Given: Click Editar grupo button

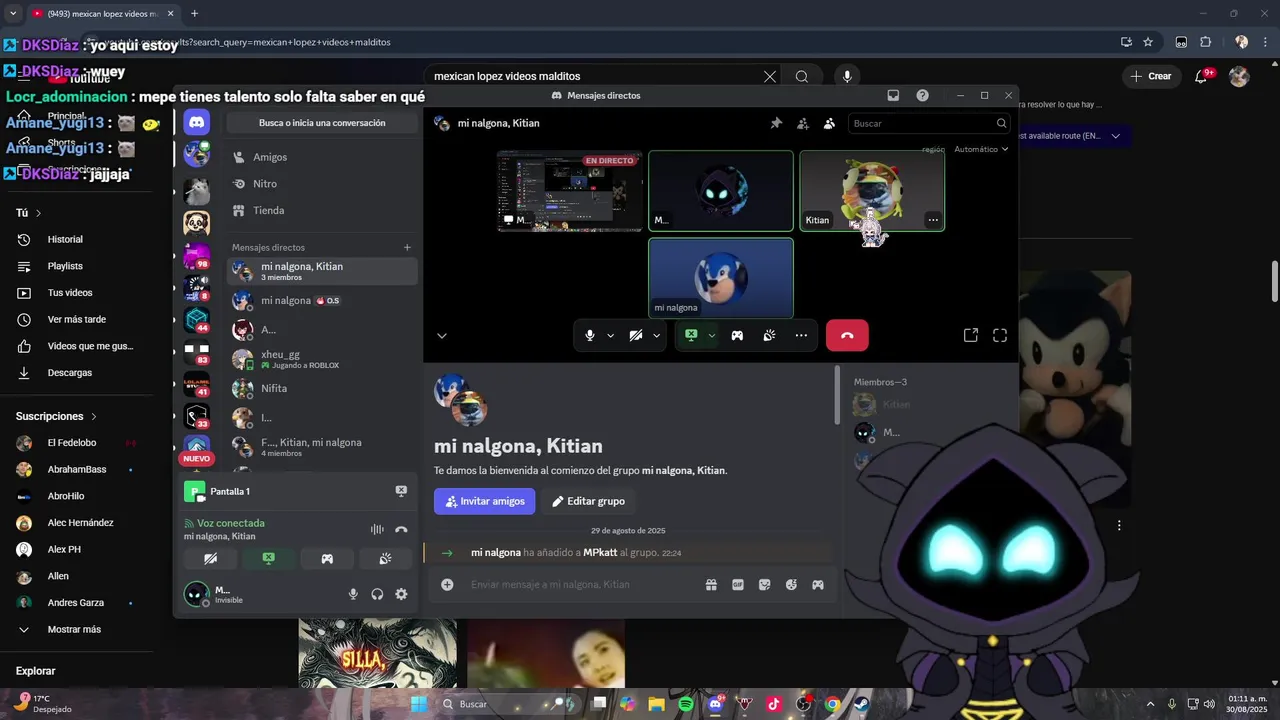Looking at the screenshot, I should tap(588, 501).
